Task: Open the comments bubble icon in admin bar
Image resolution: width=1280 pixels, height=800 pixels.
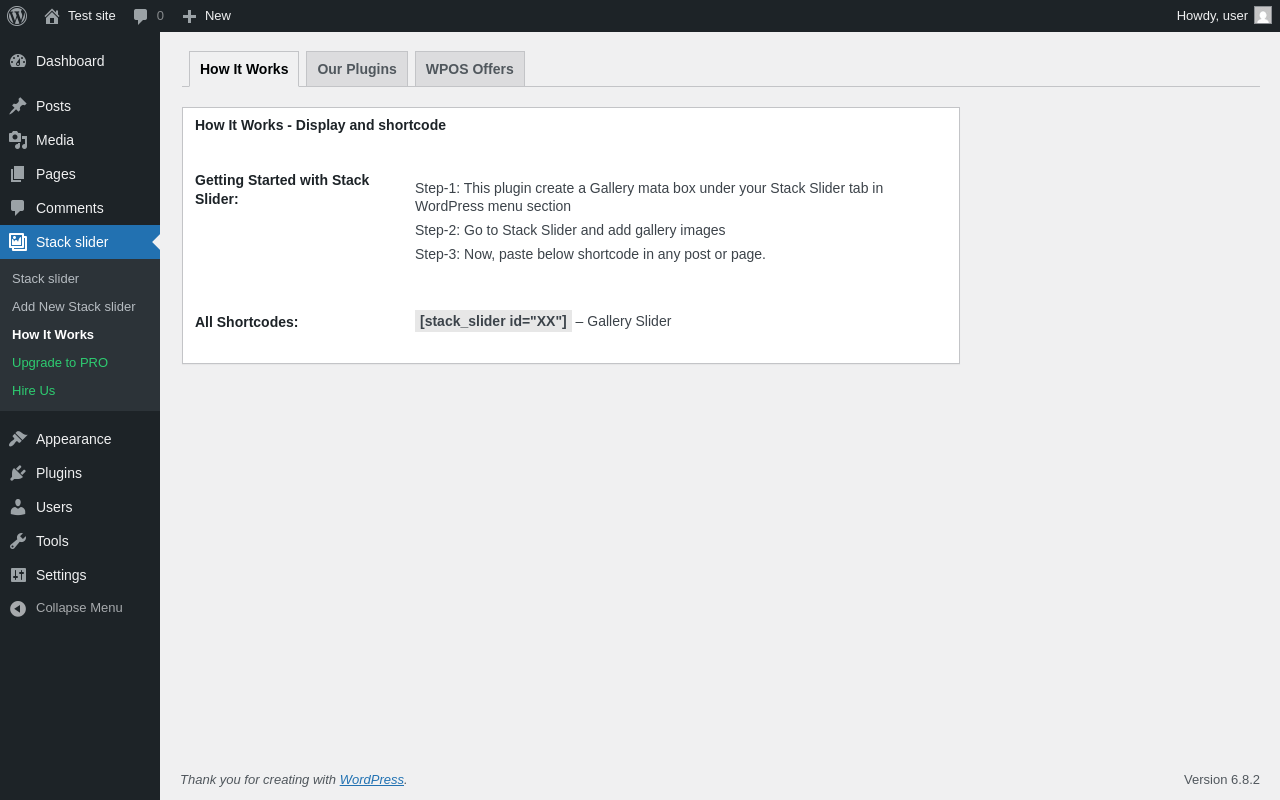Action: 140,16
